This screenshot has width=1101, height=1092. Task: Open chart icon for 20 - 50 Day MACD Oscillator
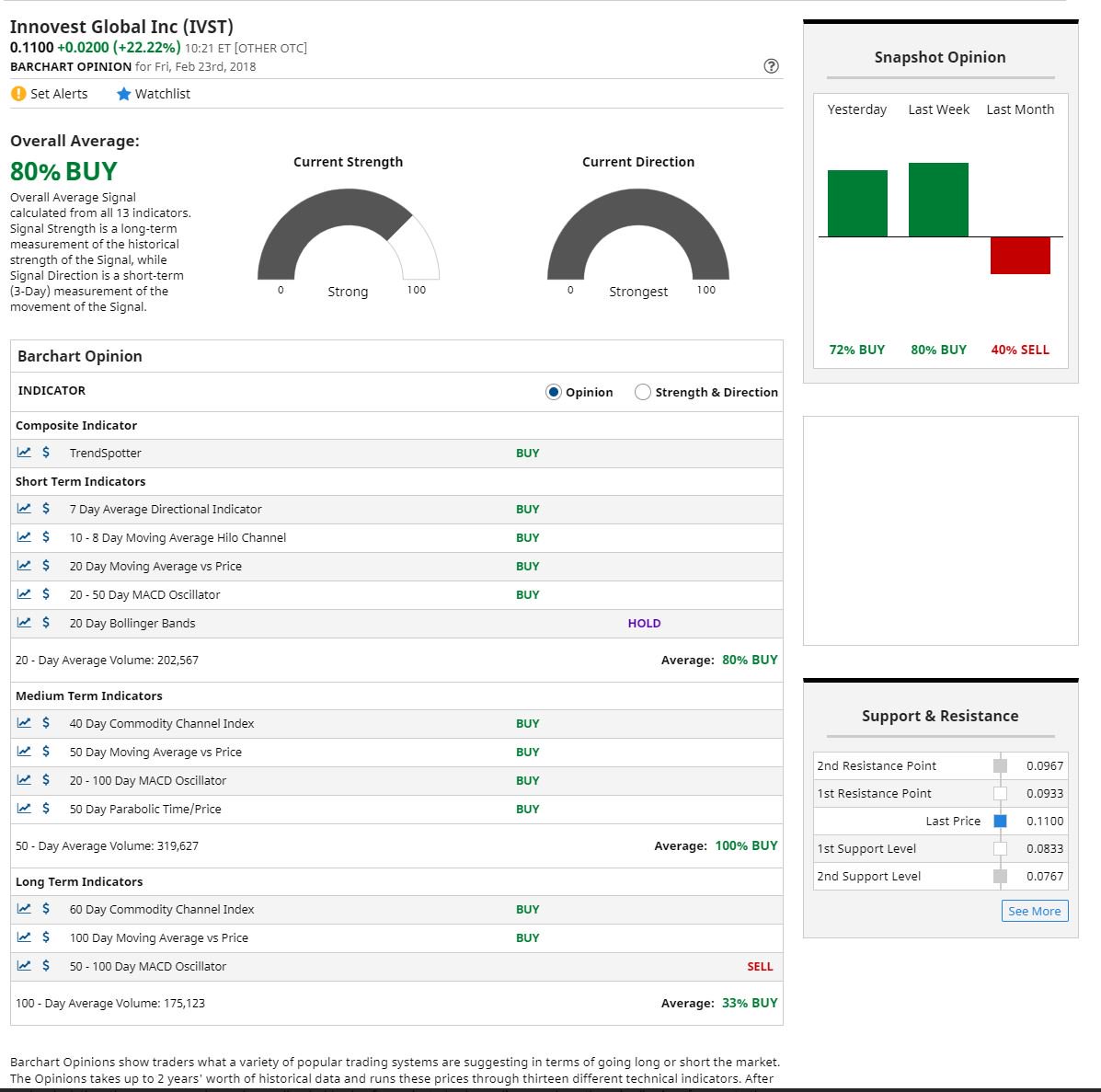click(24, 594)
